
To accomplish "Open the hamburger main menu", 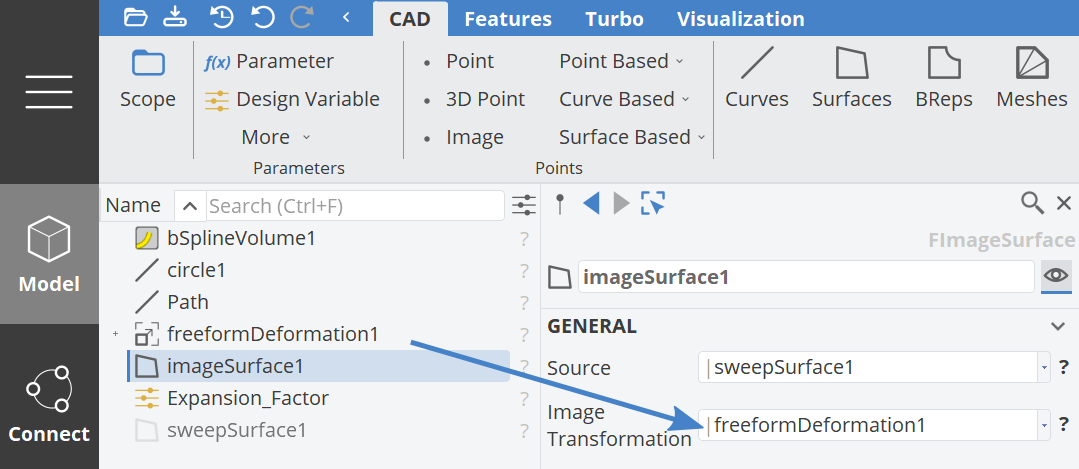I will point(49,91).
